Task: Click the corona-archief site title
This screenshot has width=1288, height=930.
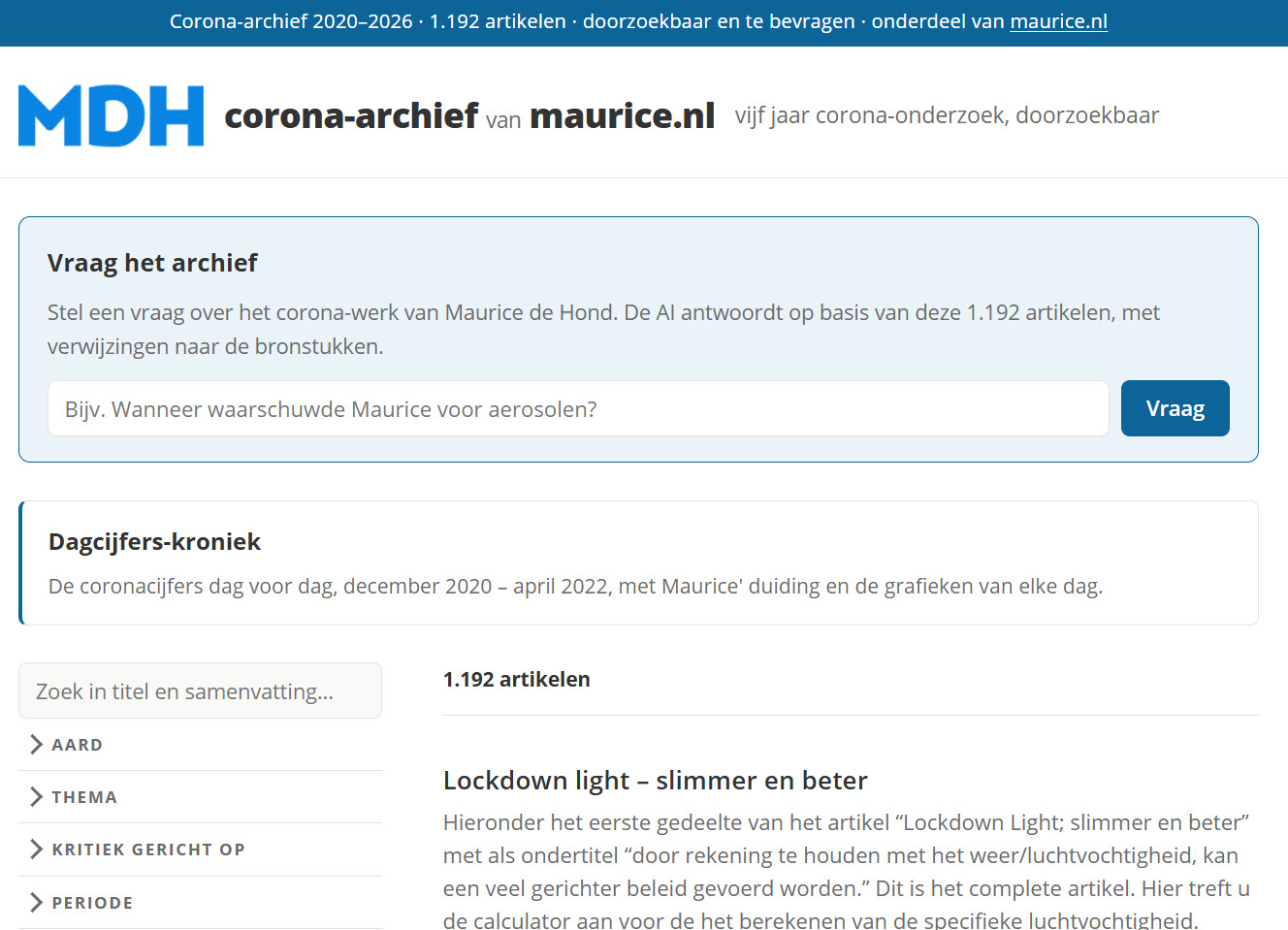Action: point(469,115)
